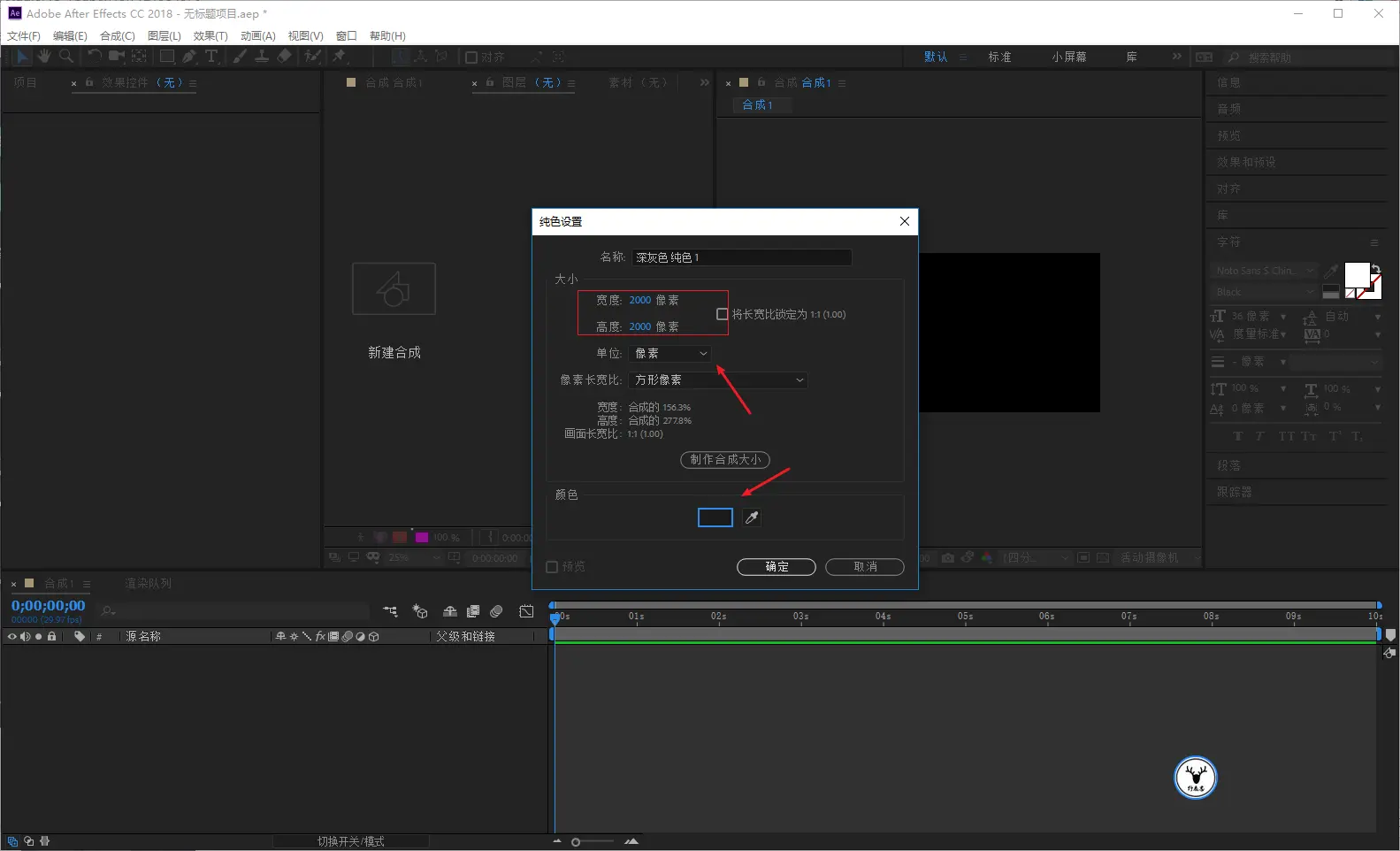Select the Roto Brush tool
This screenshot has height=851, width=1400.
pos(312,57)
